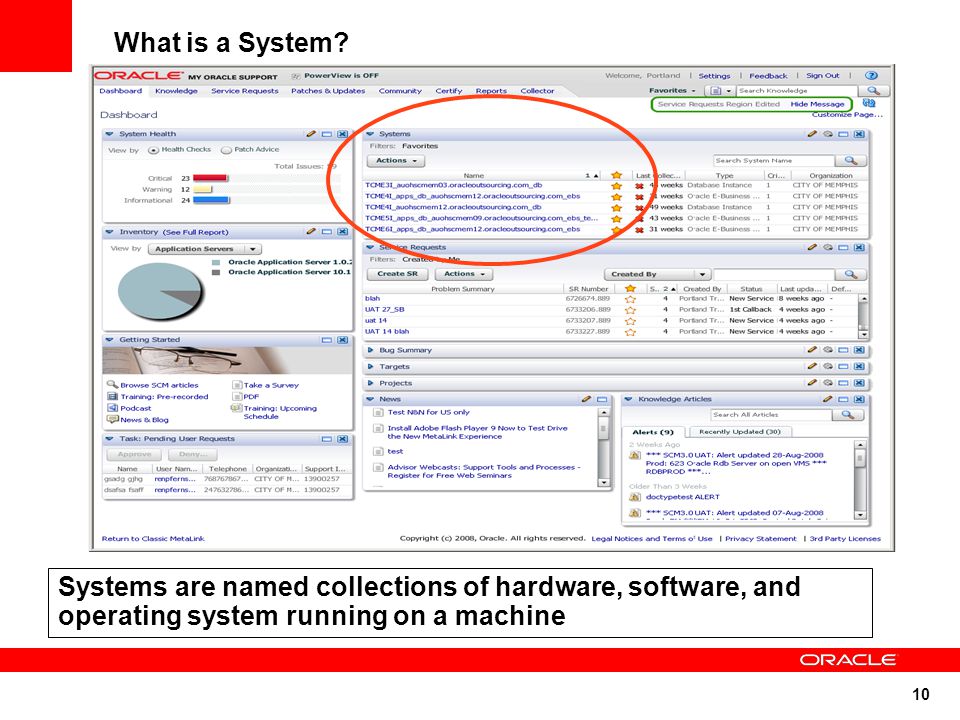This screenshot has width=960, height=720.
Task: Click the News scrollbar down arrow
Action: [x=604, y=482]
